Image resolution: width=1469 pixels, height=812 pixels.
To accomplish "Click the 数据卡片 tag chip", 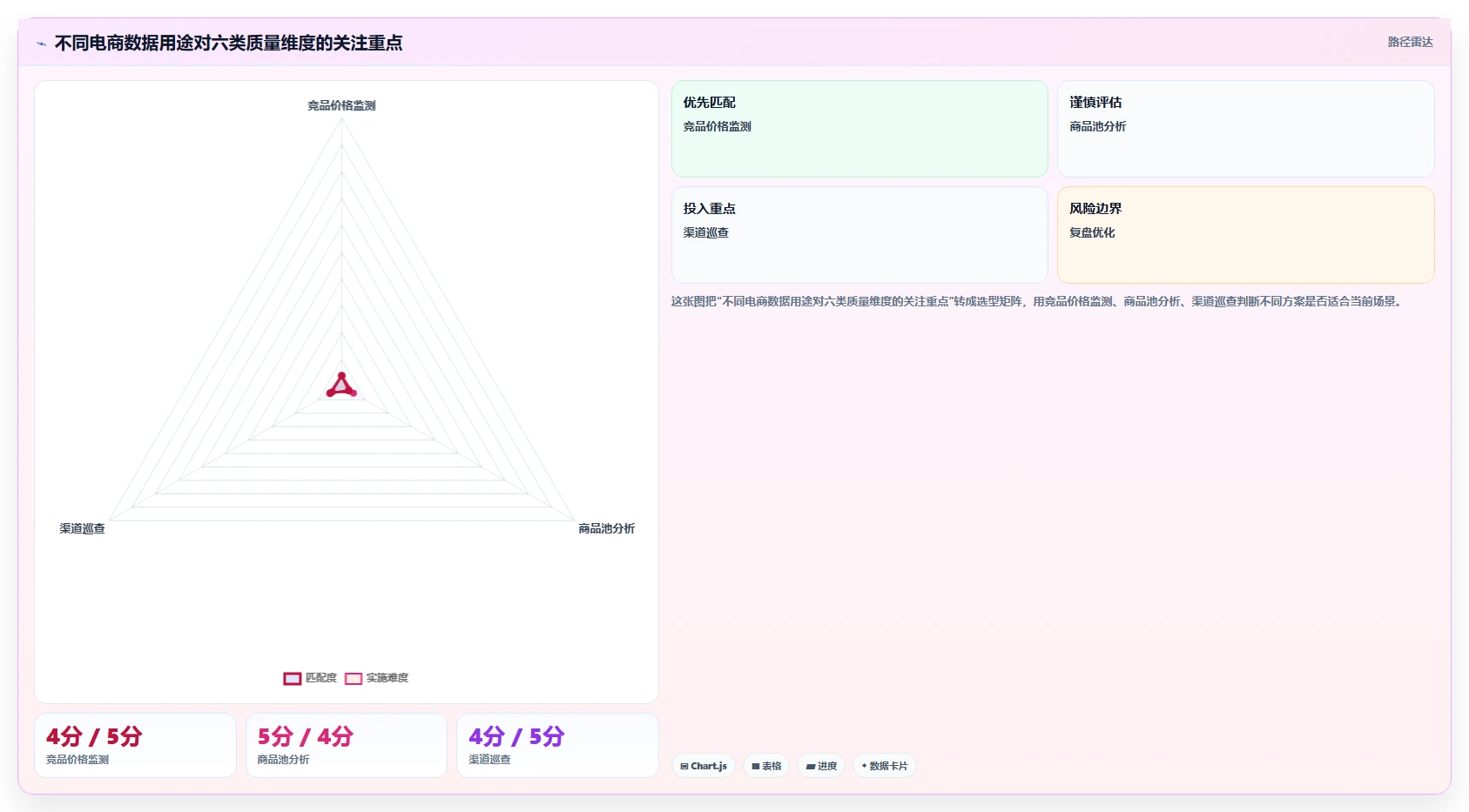I will (x=885, y=766).
